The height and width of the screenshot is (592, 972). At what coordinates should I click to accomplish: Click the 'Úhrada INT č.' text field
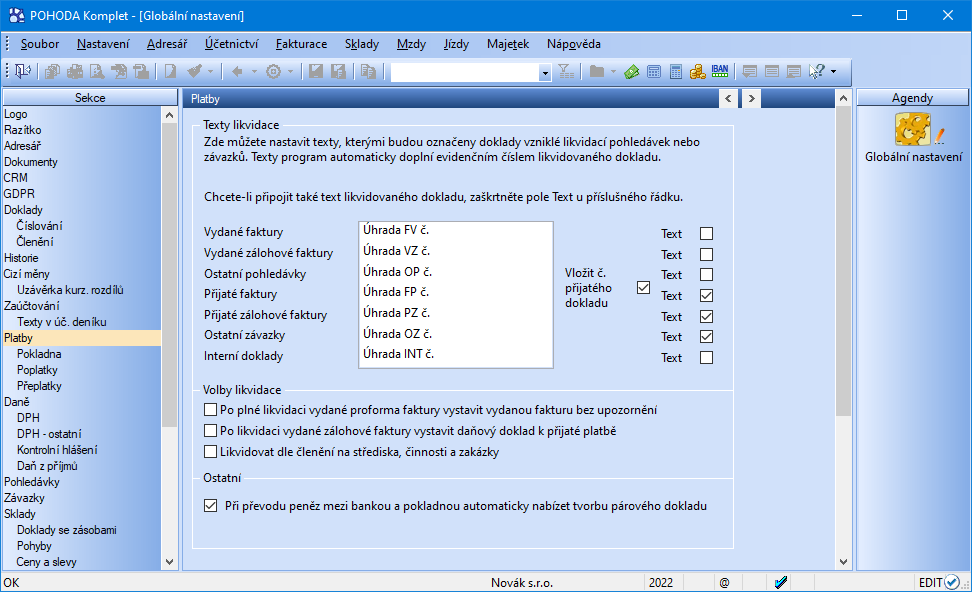pos(456,354)
